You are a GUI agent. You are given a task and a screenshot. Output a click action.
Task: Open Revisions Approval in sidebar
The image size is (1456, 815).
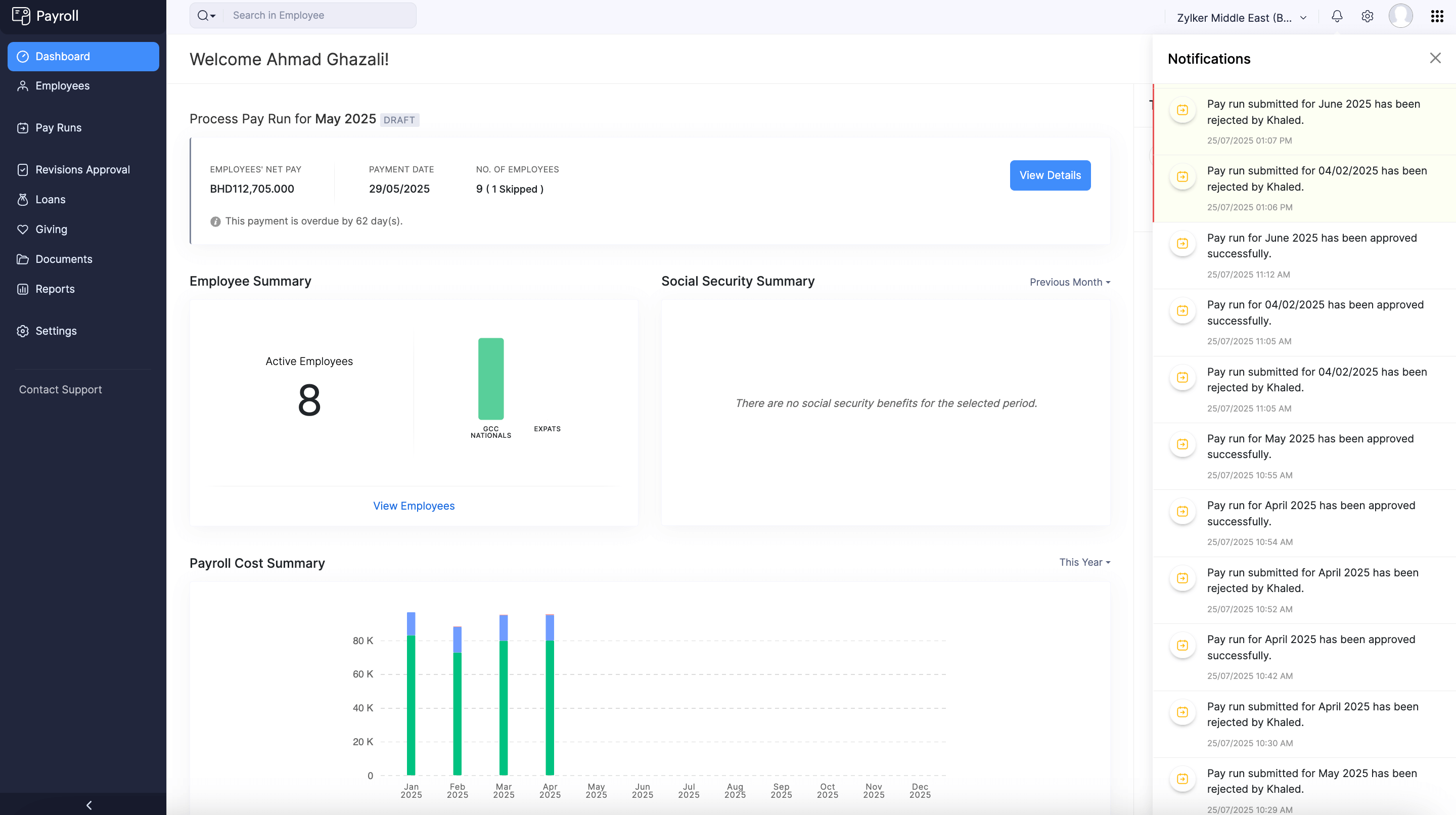point(82,169)
